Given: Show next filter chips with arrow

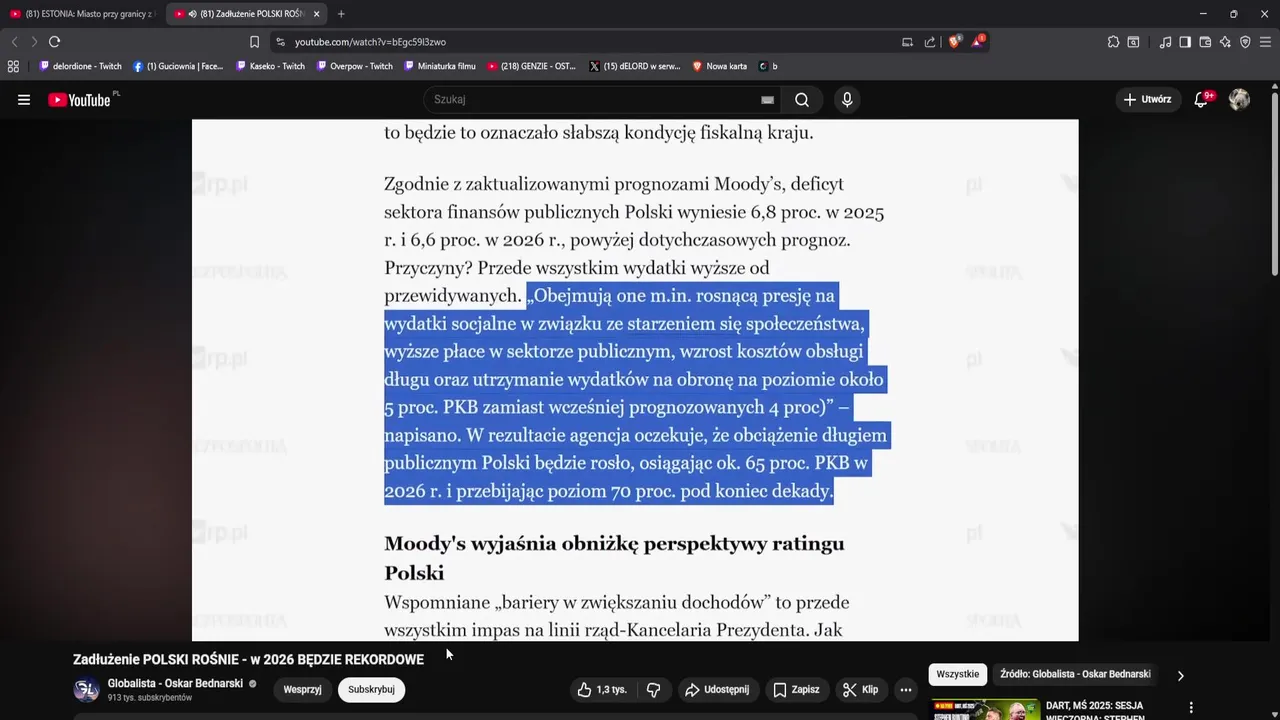Looking at the screenshot, I should [x=1180, y=675].
